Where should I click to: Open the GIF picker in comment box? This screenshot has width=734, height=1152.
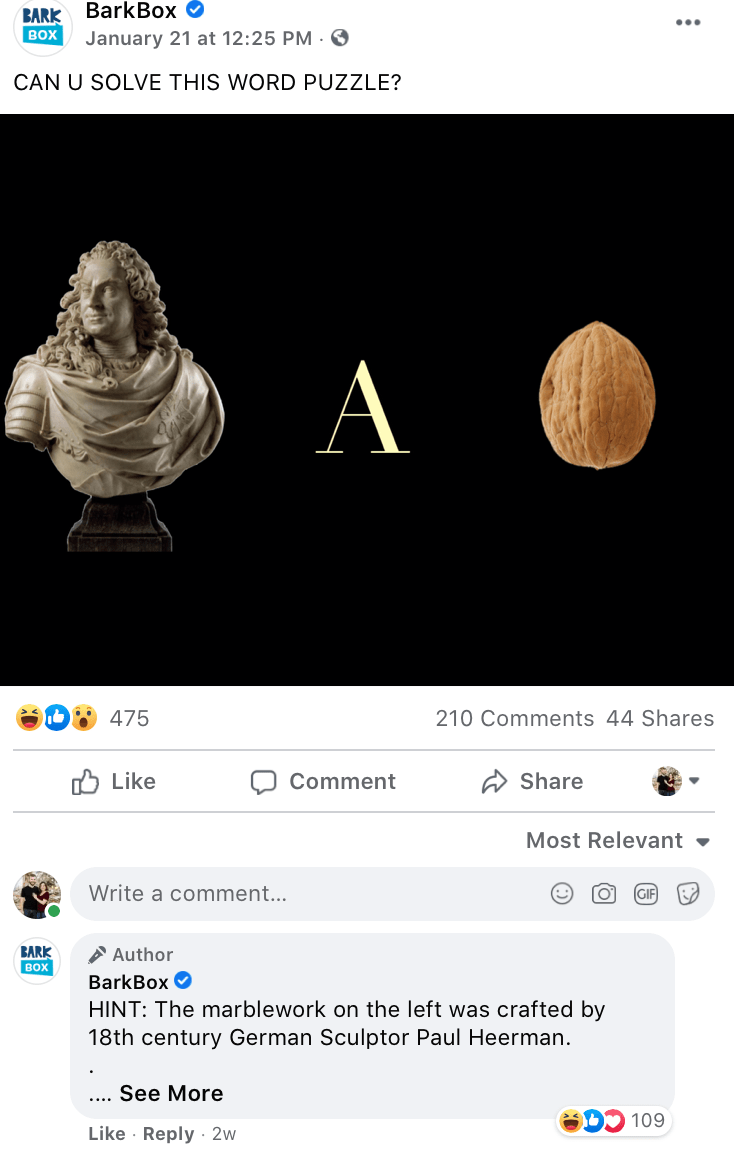click(646, 893)
